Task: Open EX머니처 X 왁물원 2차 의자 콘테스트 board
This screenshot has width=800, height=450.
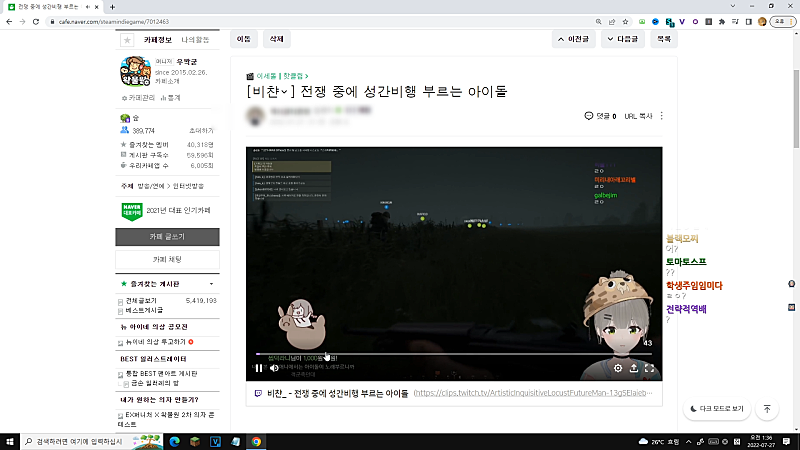Action: pos(166,419)
